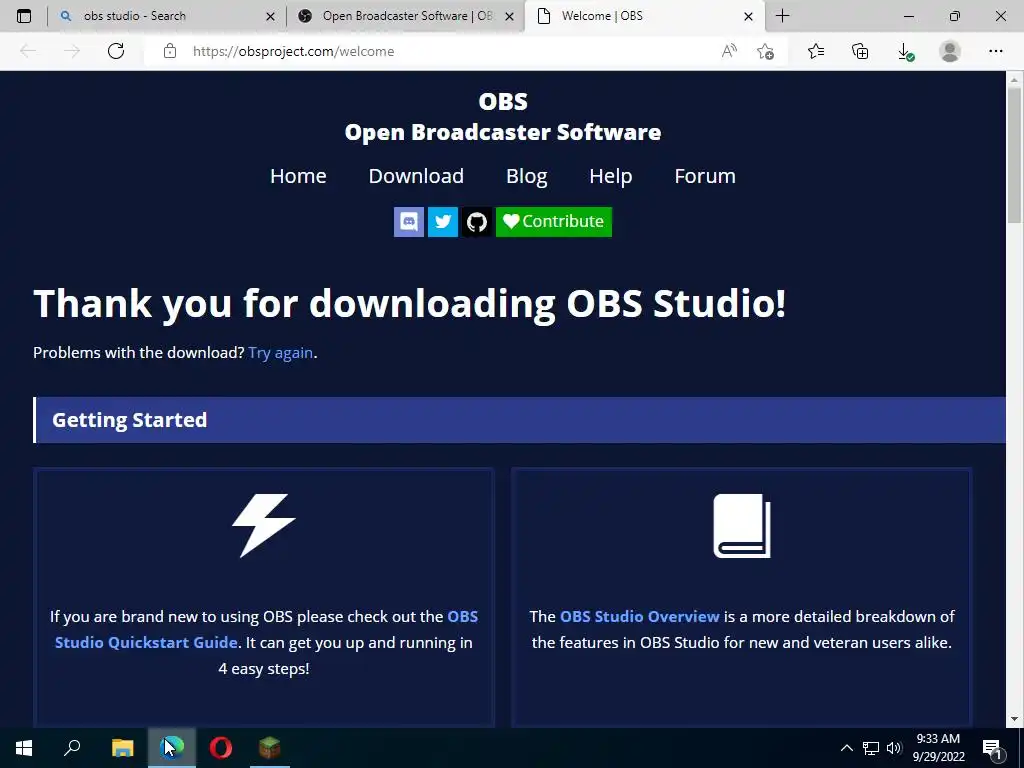The width and height of the screenshot is (1024, 768).
Task: Click the book overview icon
Action: coord(742,526)
